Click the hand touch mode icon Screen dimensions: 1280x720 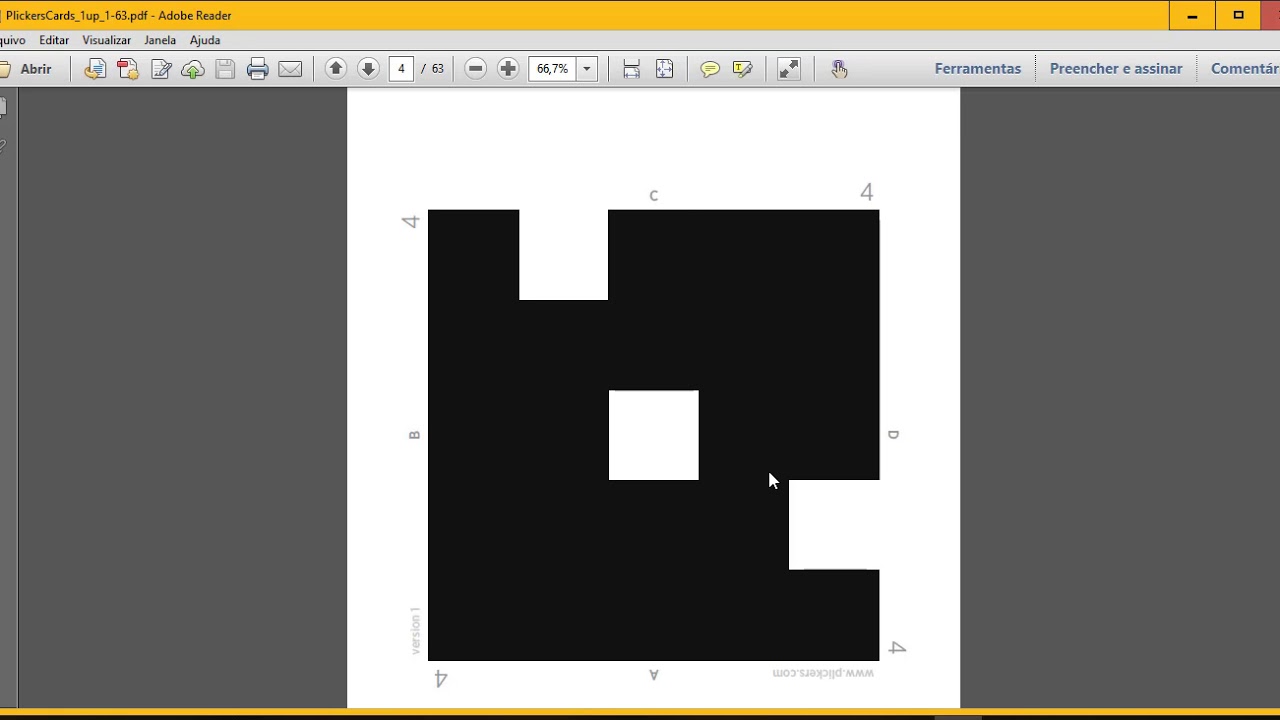click(x=839, y=69)
